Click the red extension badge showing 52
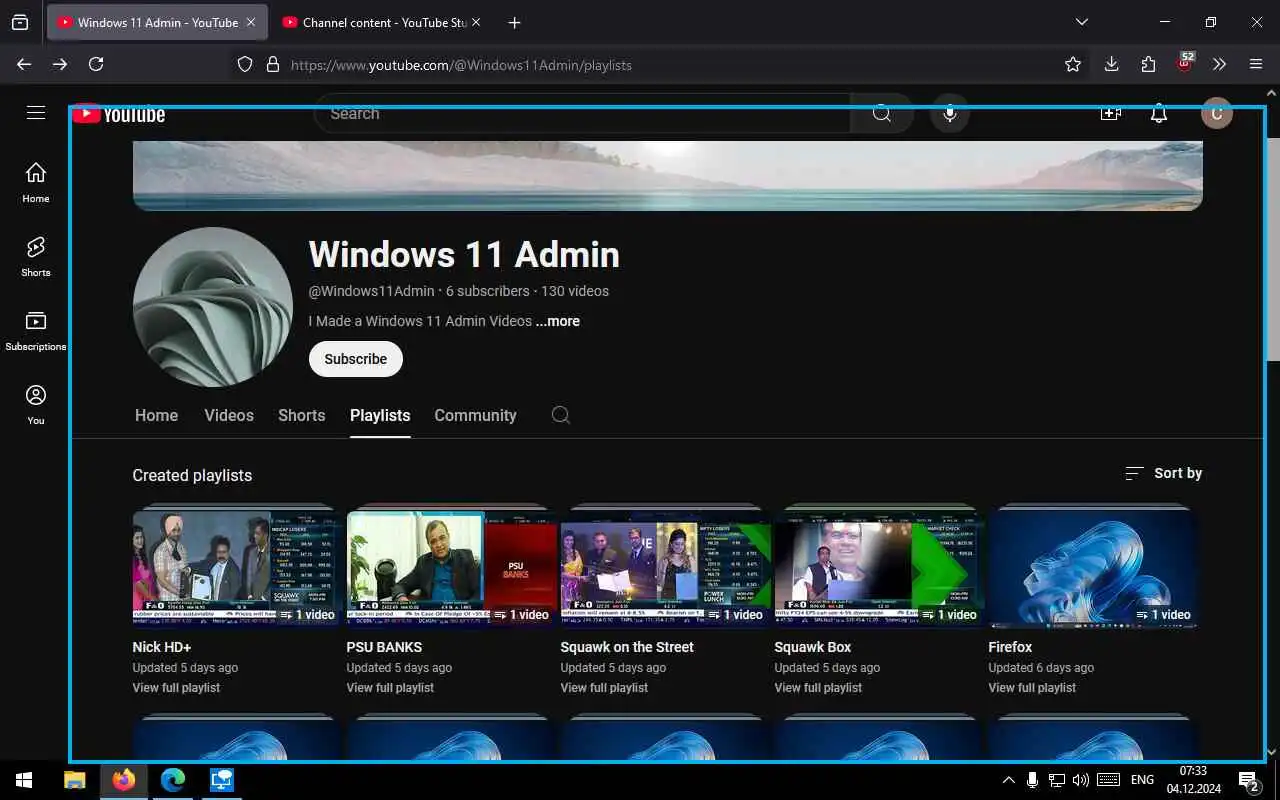 click(x=1185, y=63)
